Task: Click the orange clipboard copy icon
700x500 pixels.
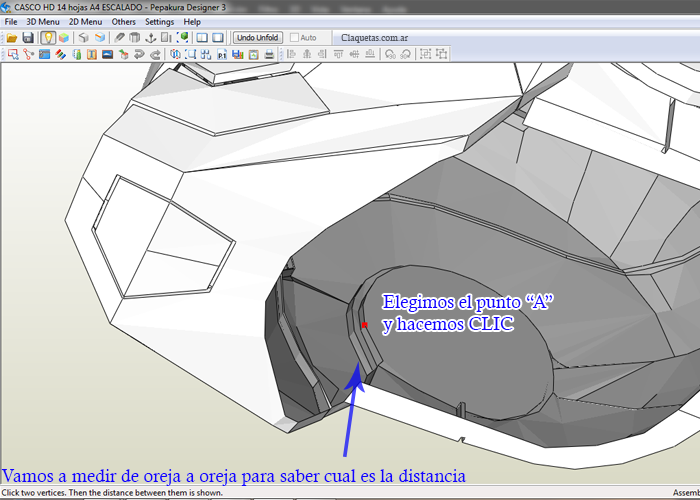Action: 254,54
